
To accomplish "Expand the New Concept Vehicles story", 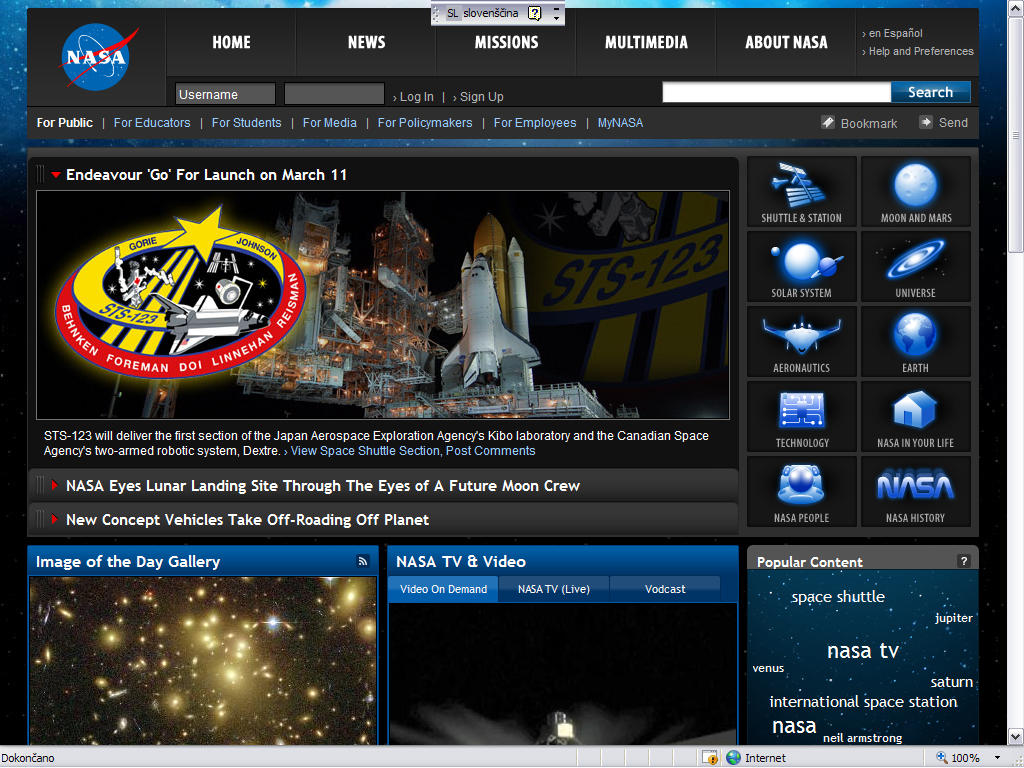I will coord(56,519).
